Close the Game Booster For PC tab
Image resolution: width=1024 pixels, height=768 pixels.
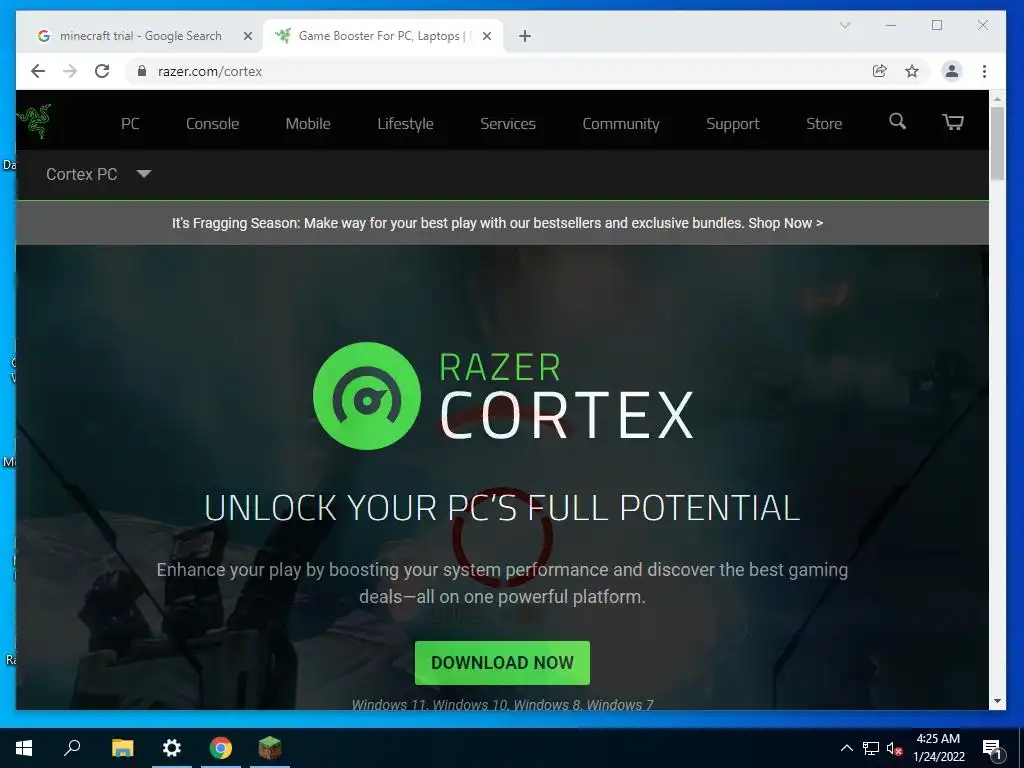coord(487,36)
